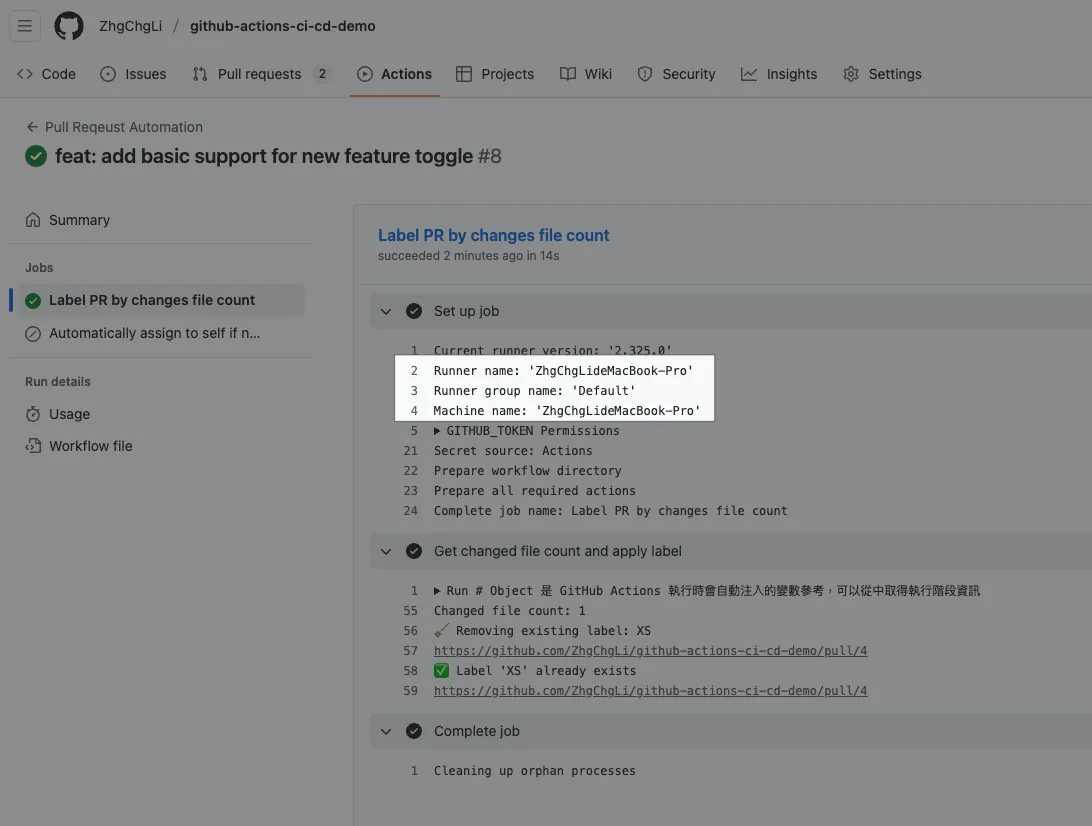Screen dimensions: 1092x826
Task: Open the pull/4 link on line 57
Action: point(650,651)
